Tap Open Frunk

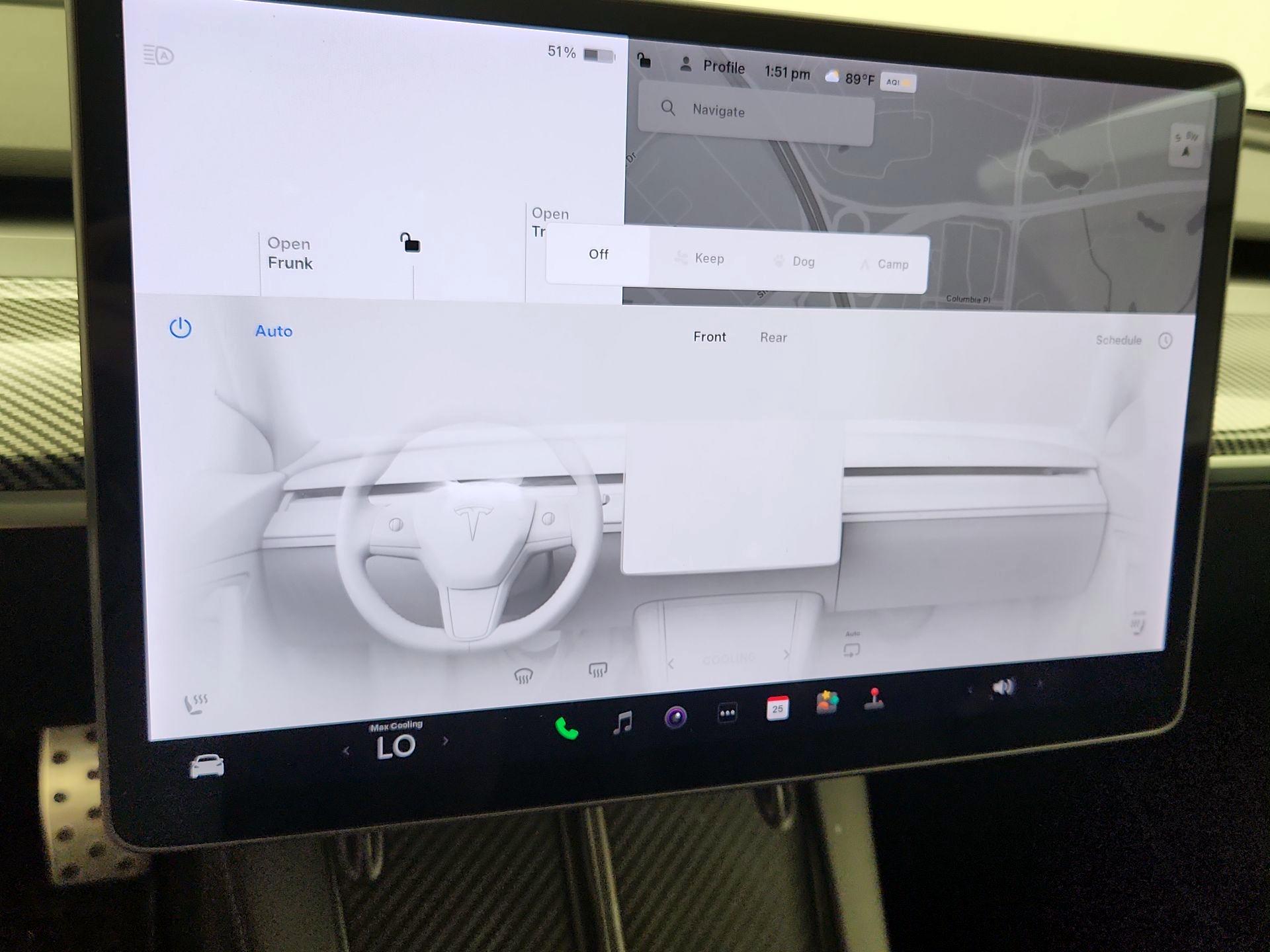tap(290, 253)
